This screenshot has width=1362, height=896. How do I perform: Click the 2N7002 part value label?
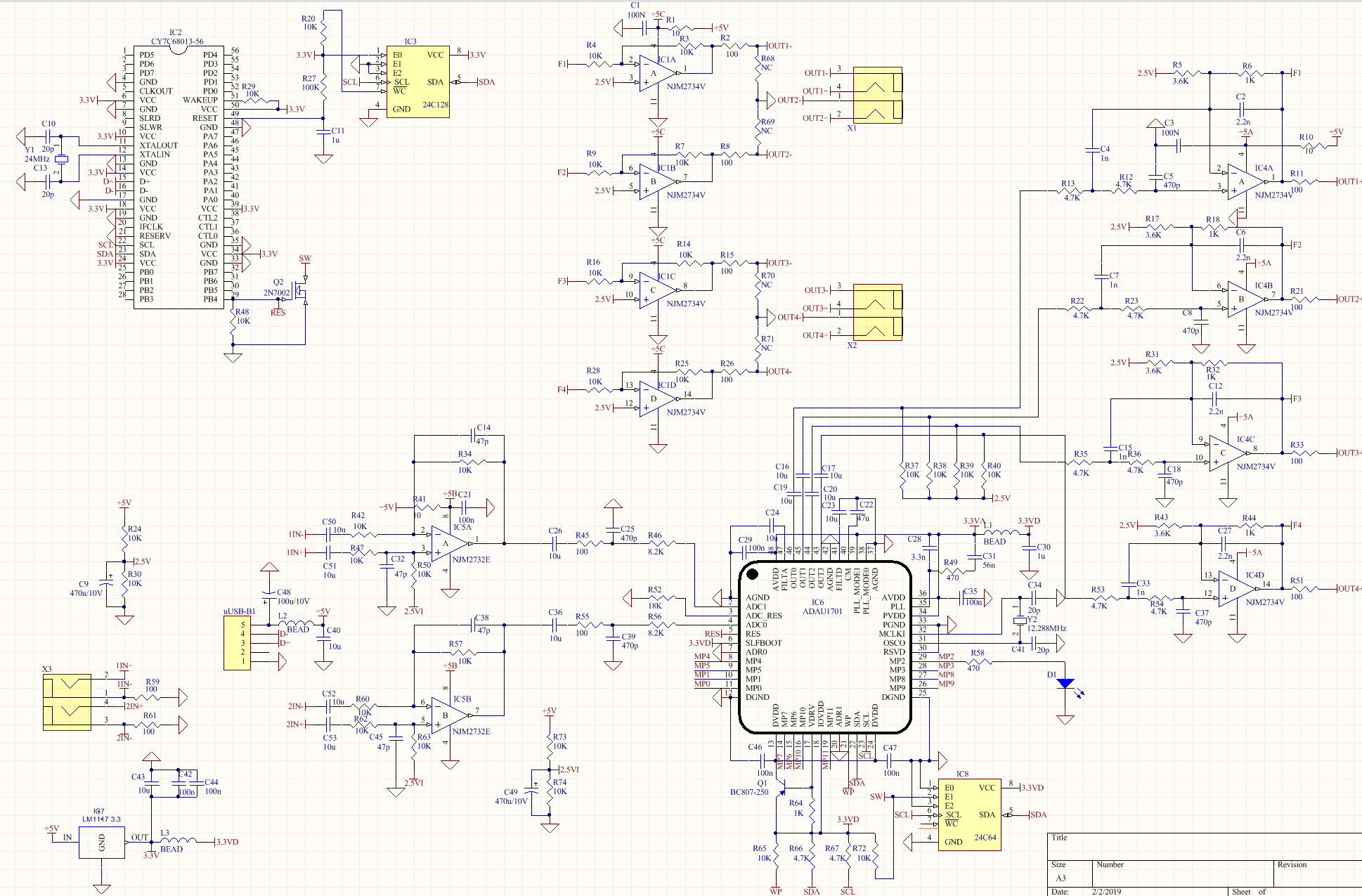tap(277, 292)
